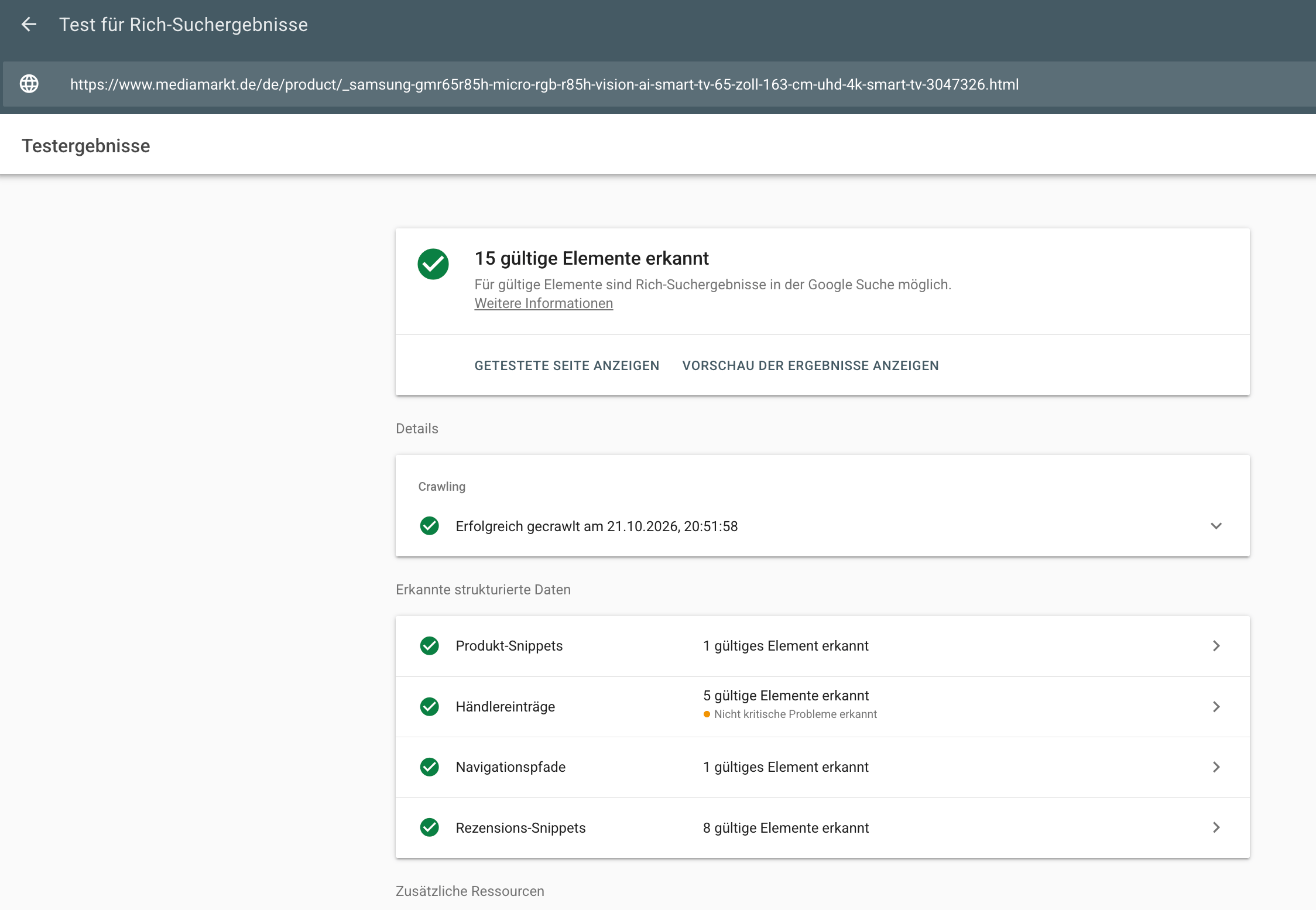The height and width of the screenshot is (910, 1316).
Task: Click the green check icon for Navigationspfade
Action: [x=430, y=767]
